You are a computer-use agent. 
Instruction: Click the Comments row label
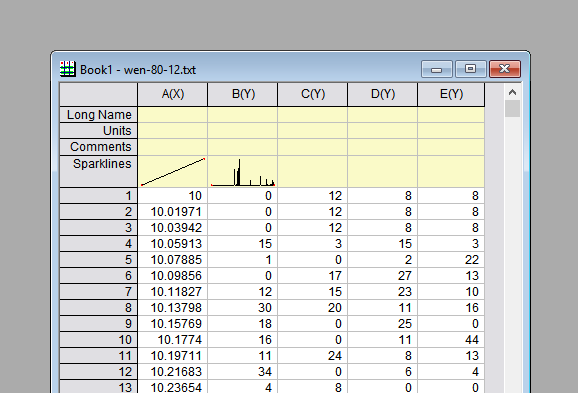pos(98,147)
